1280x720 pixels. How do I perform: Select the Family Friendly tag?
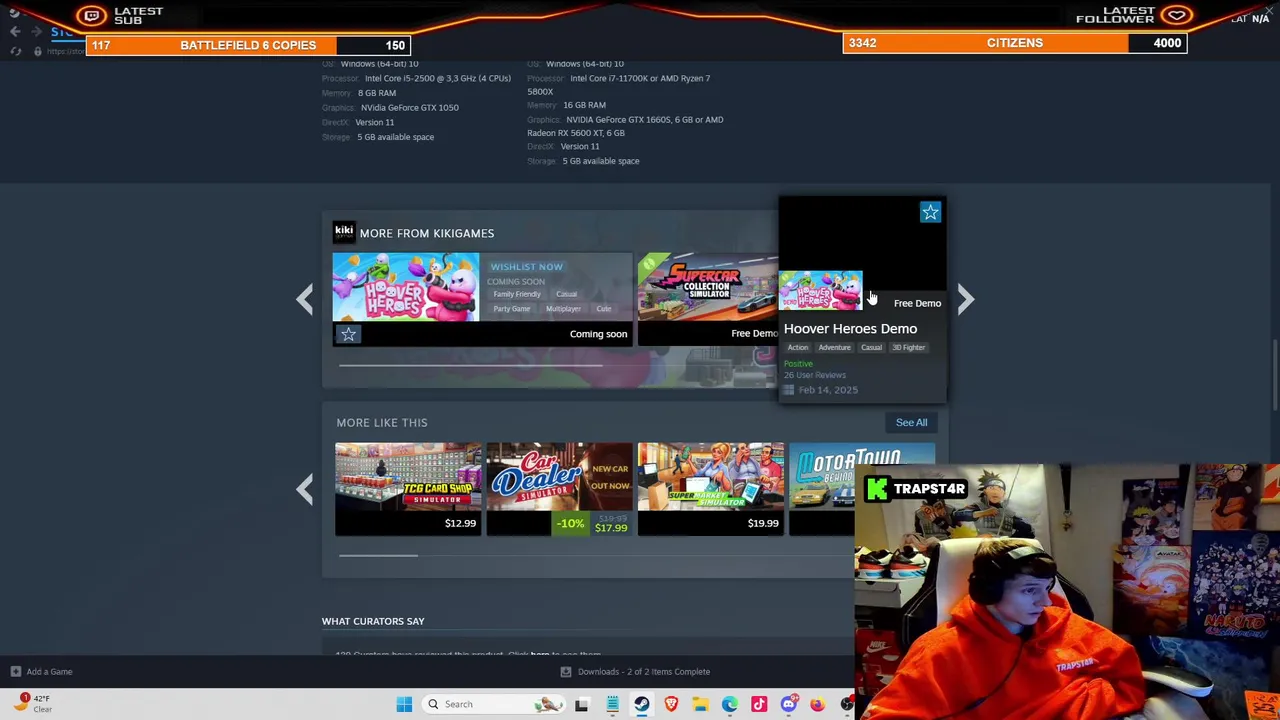click(x=516, y=294)
